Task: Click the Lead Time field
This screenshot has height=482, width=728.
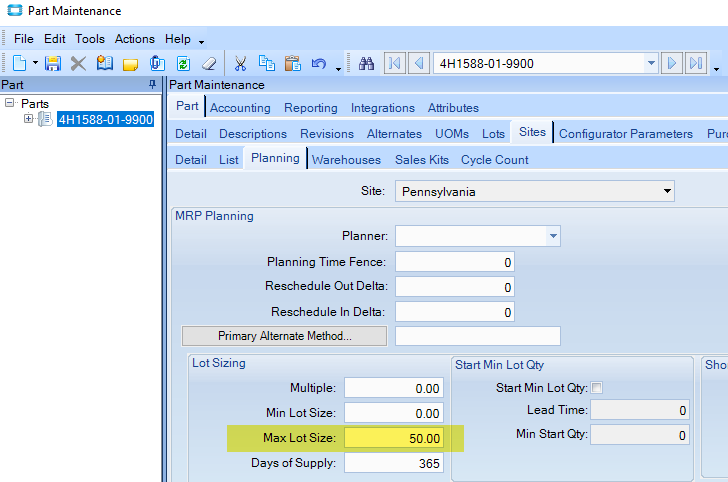Action: 640,410
